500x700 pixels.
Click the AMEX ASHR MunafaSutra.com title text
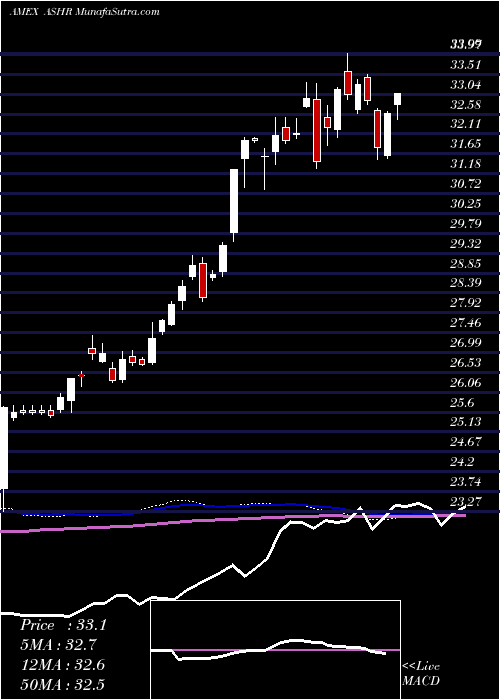click(84, 11)
